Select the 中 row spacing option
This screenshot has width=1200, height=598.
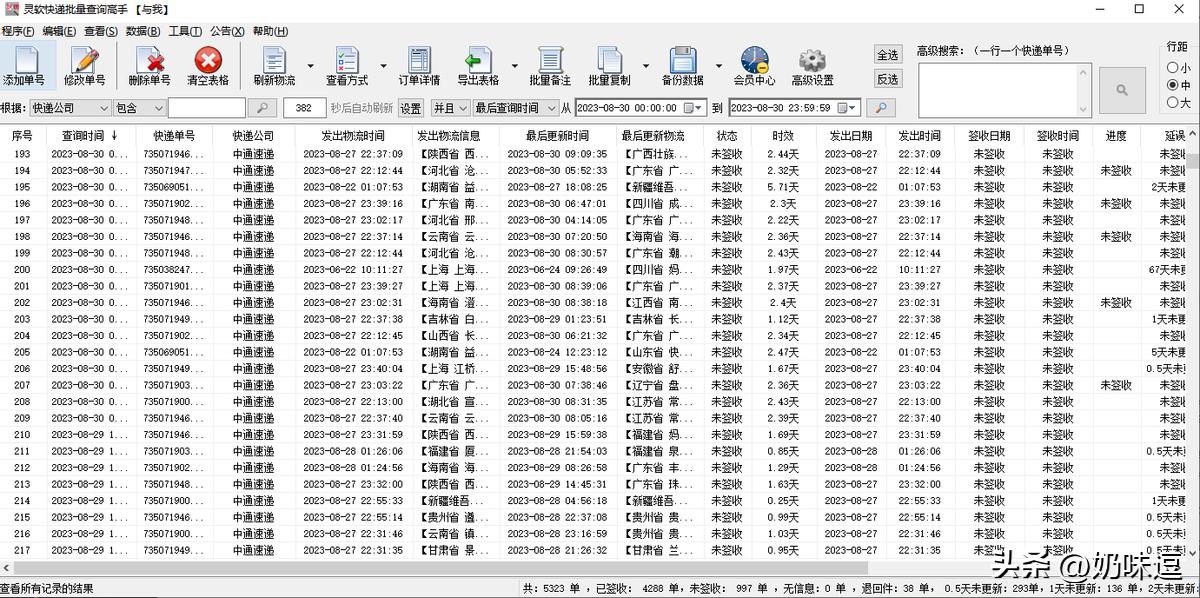pos(1173,85)
